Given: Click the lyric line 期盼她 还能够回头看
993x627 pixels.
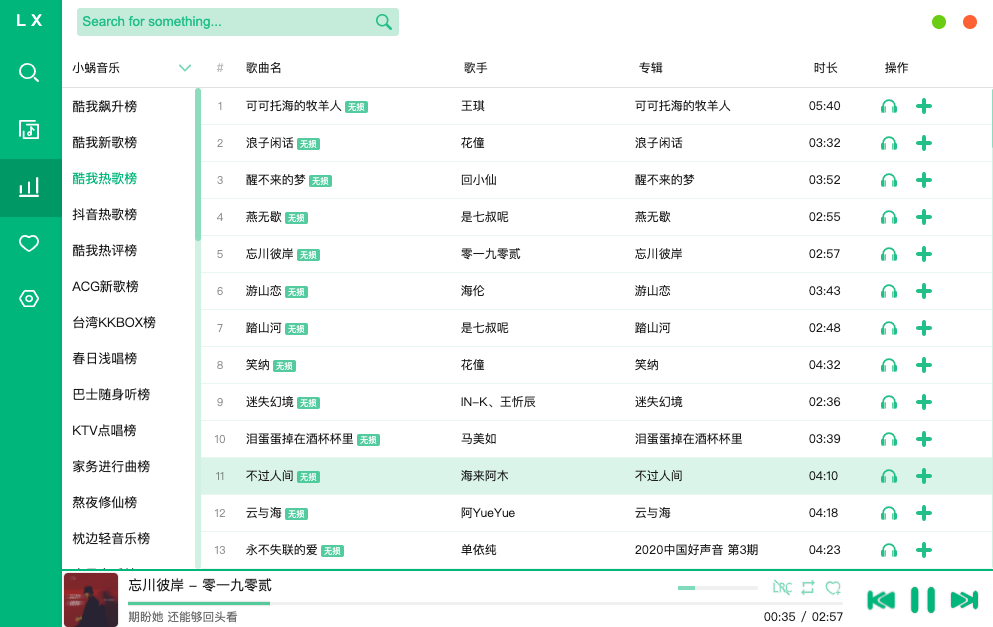Looking at the screenshot, I should click(182, 617).
